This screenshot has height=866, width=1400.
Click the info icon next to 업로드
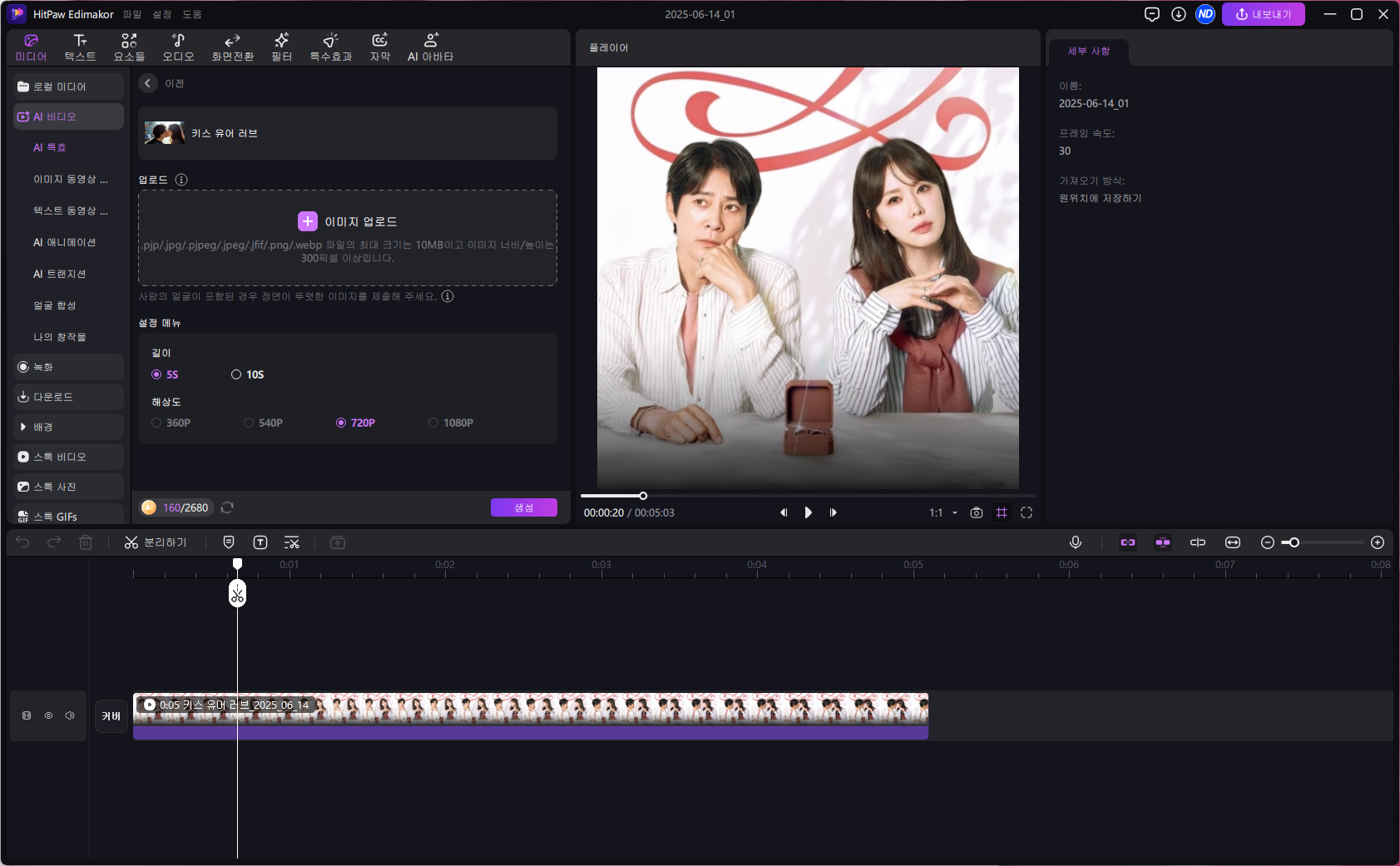pyautogui.click(x=181, y=180)
